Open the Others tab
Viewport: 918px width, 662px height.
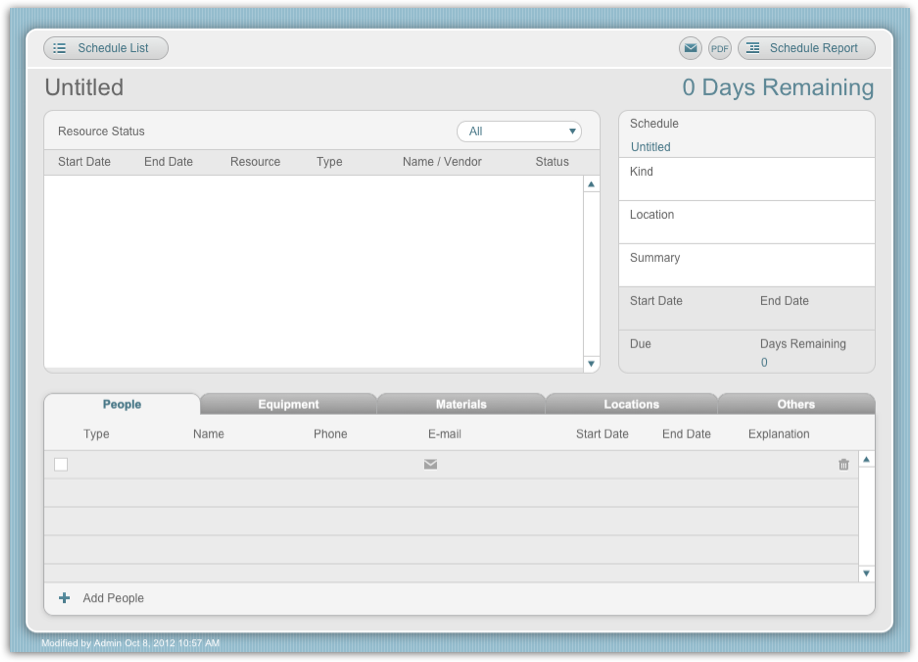pos(796,404)
